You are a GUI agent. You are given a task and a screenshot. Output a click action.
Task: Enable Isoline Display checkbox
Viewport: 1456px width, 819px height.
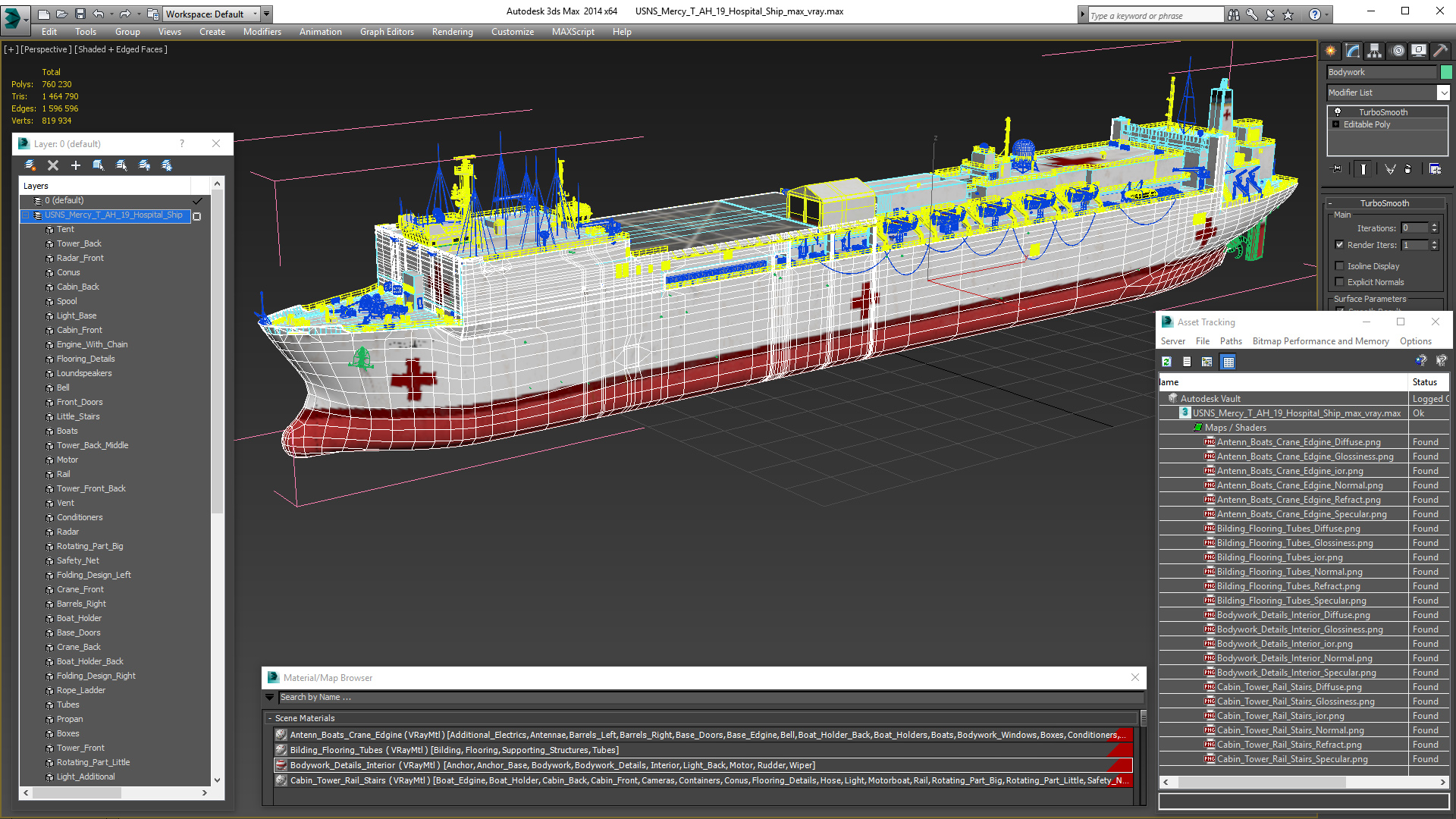tap(1340, 266)
